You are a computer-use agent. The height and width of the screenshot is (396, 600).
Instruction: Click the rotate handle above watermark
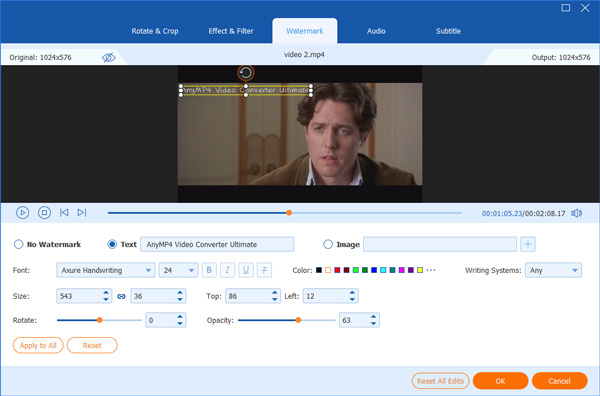246,73
